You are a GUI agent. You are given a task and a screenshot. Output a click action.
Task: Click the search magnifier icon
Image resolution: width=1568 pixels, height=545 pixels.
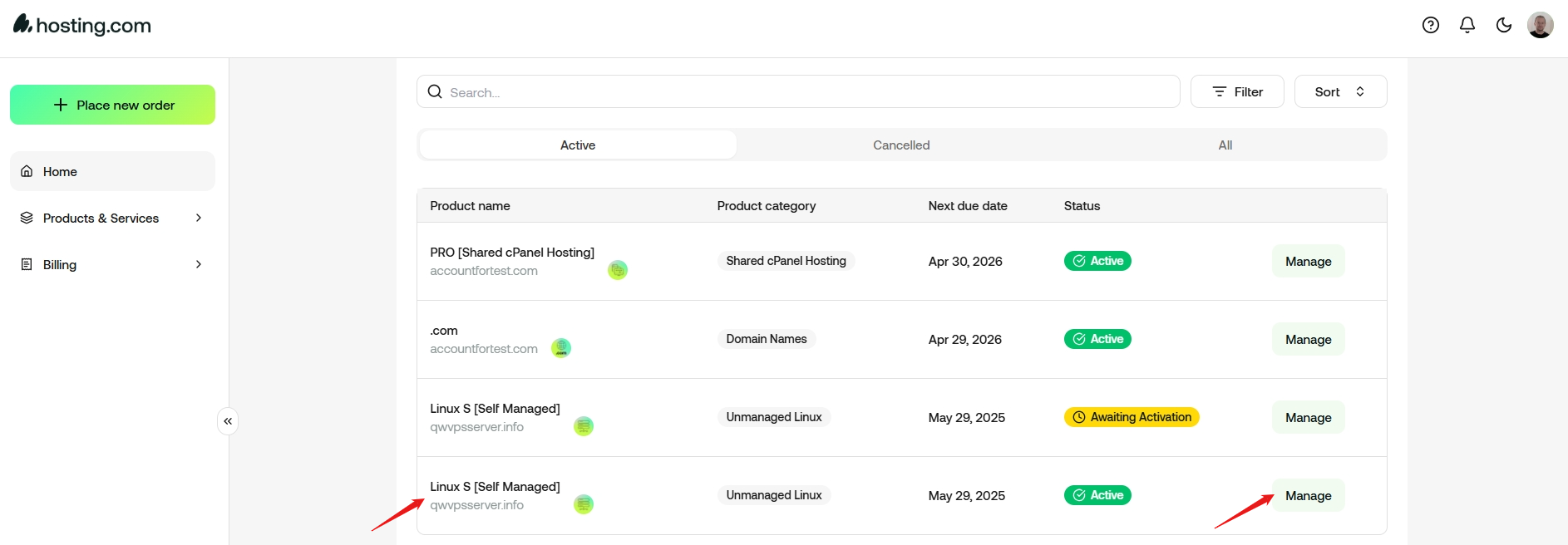pyautogui.click(x=435, y=91)
